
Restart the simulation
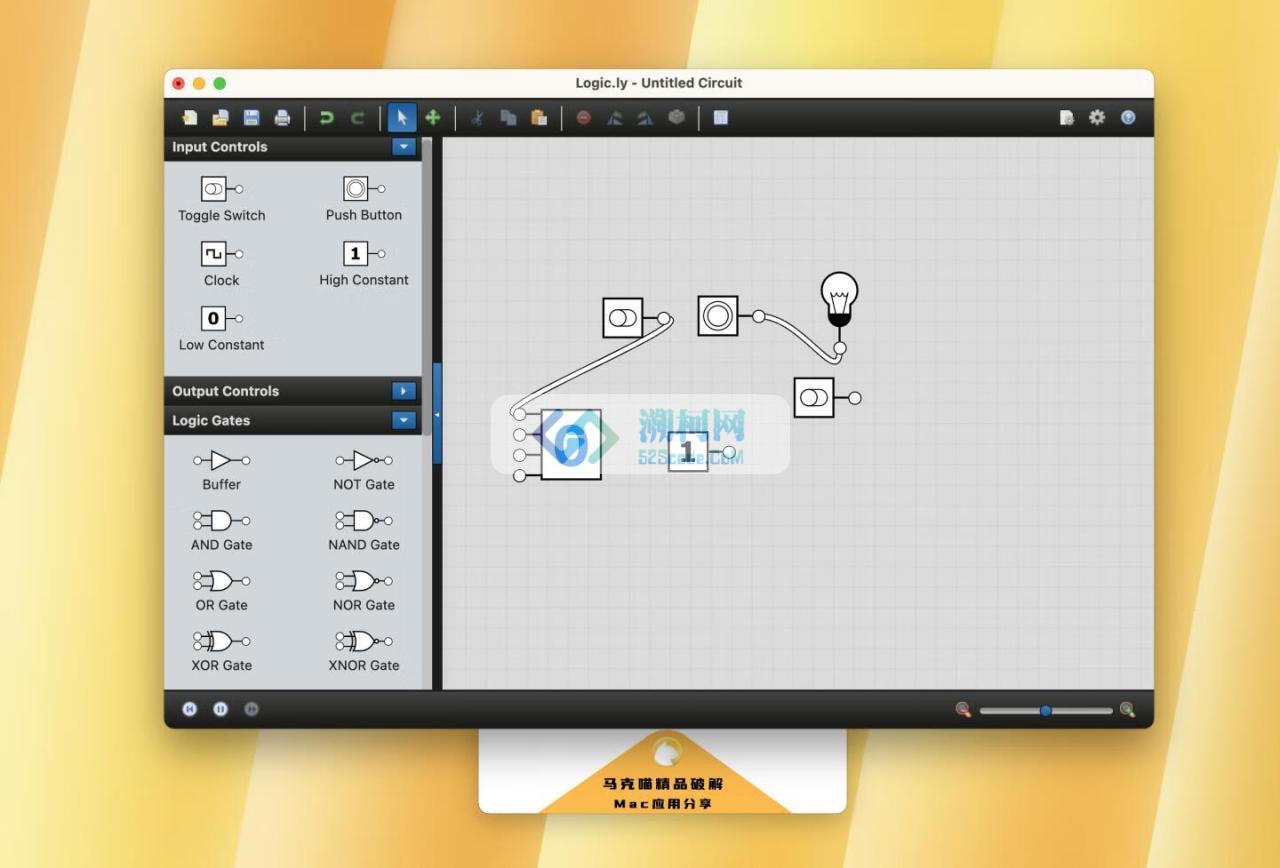[190, 709]
